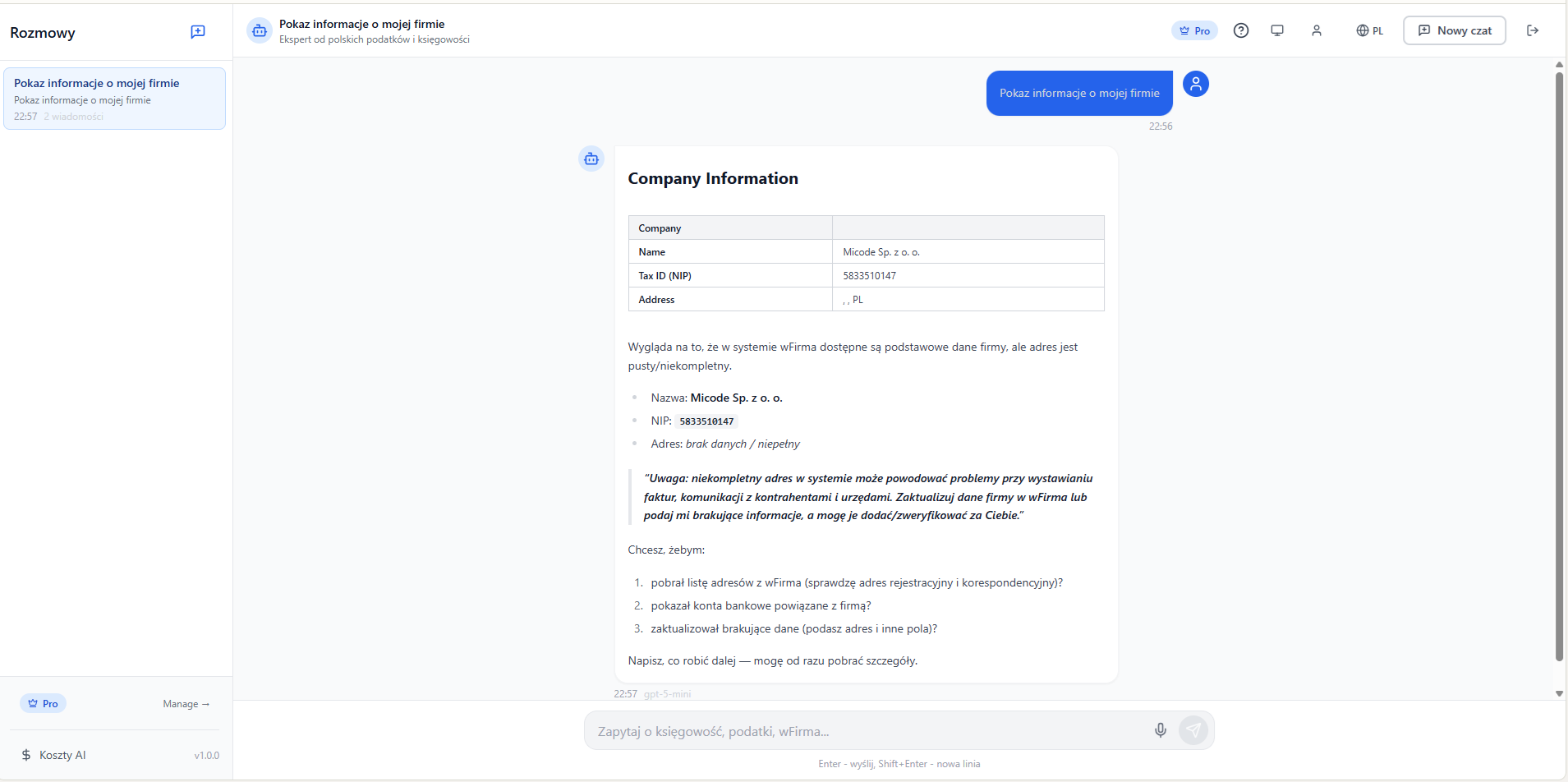Click the 'Name' table row label

730,252
